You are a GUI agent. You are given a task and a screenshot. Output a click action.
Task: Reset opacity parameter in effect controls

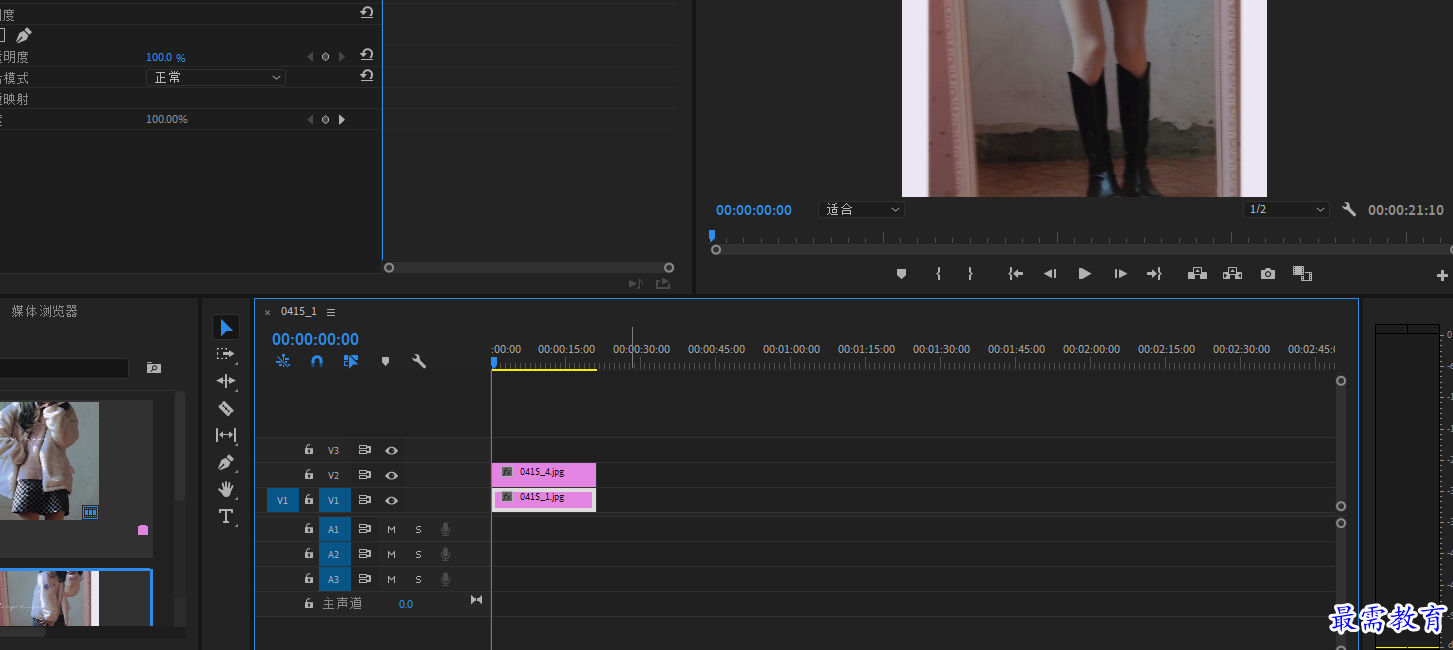click(x=367, y=56)
